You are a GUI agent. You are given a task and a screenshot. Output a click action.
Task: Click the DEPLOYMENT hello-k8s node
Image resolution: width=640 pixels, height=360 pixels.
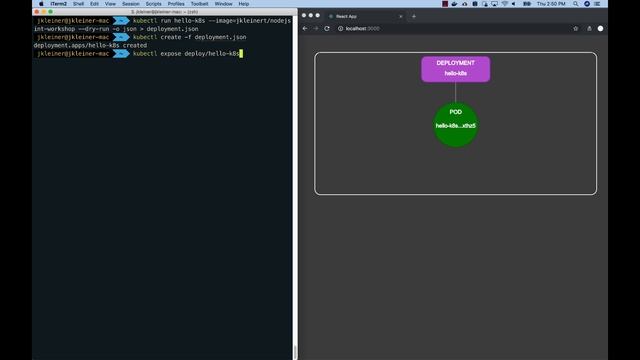tap(456, 69)
